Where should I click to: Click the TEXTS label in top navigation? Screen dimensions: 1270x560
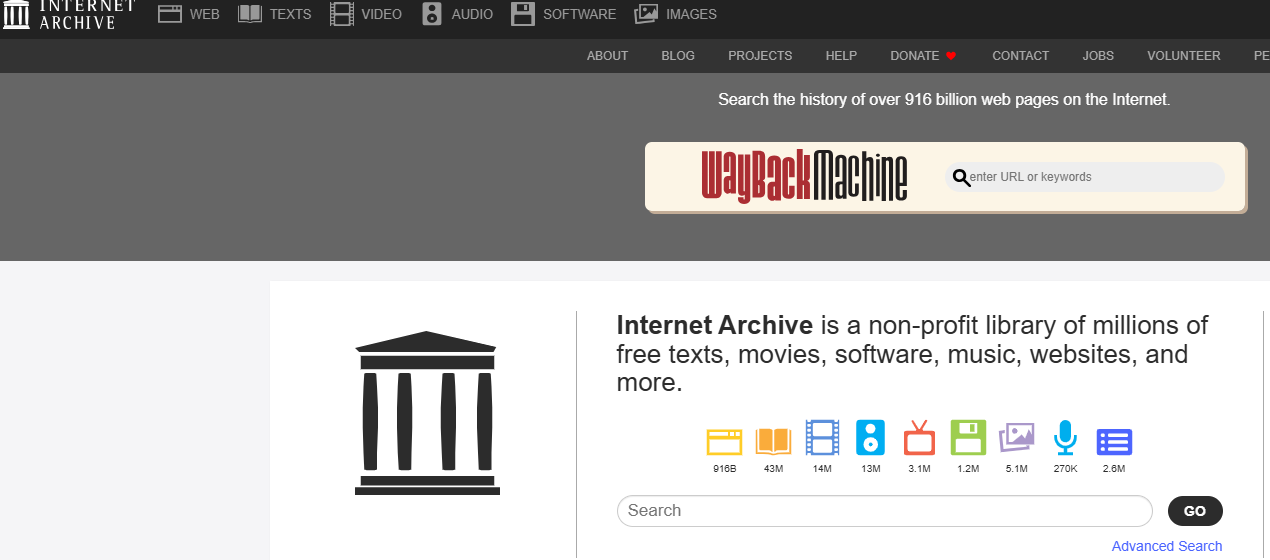click(290, 15)
